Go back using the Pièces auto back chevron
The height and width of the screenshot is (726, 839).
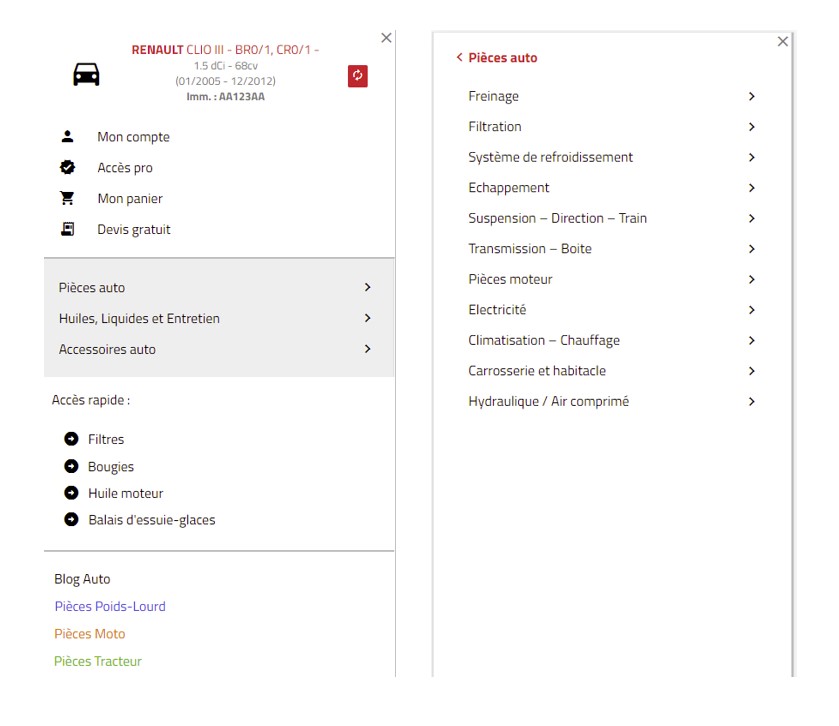[459, 57]
